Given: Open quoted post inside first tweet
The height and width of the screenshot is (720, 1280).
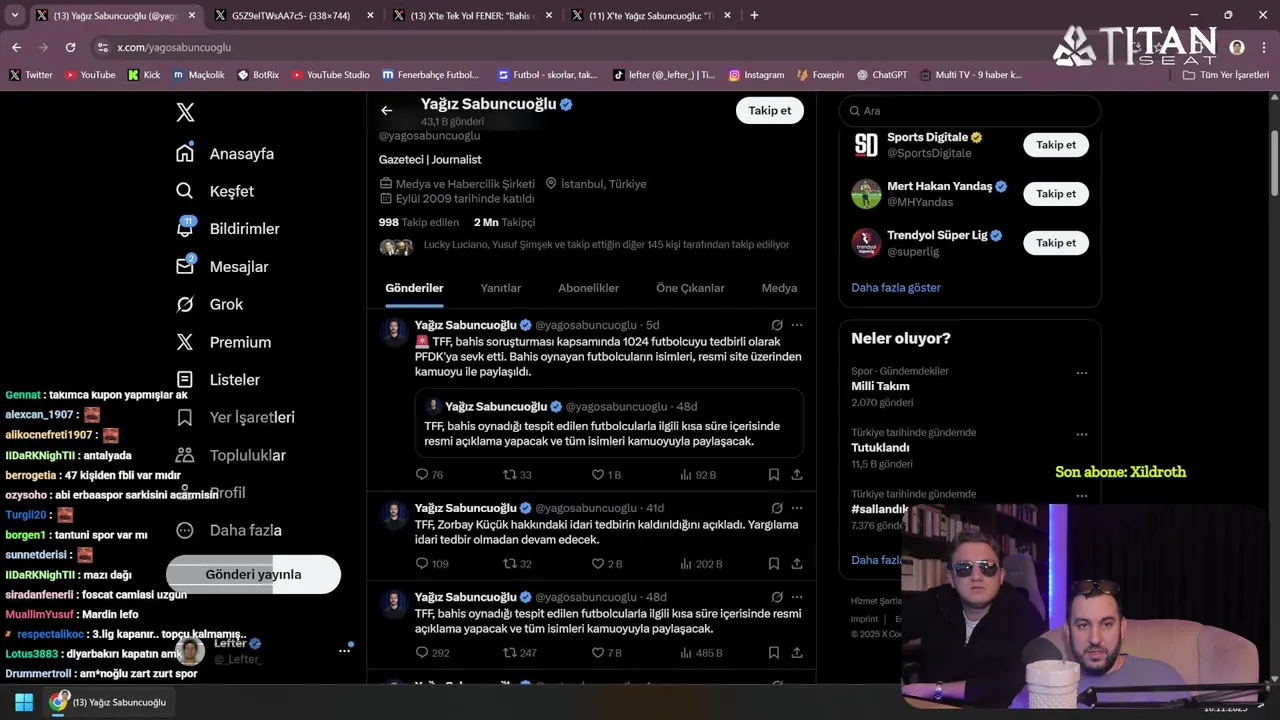Looking at the screenshot, I should pyautogui.click(x=609, y=424).
